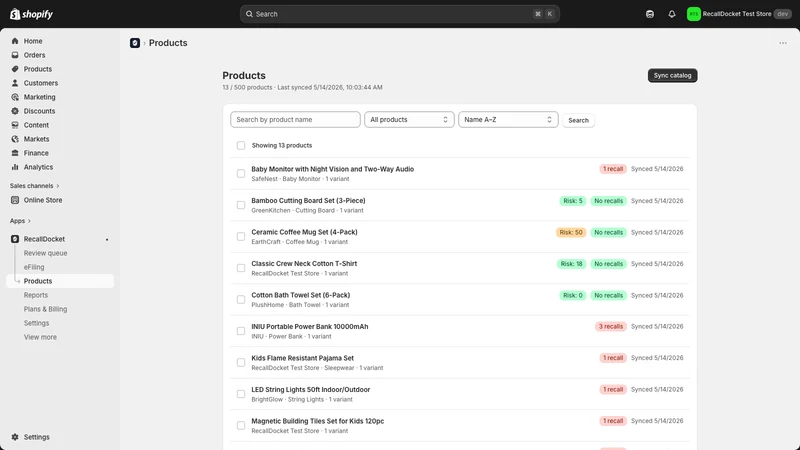Viewport: 800px width, 450px height.
Task: Open Orders via its sidebar icon
Action: (x=15, y=55)
